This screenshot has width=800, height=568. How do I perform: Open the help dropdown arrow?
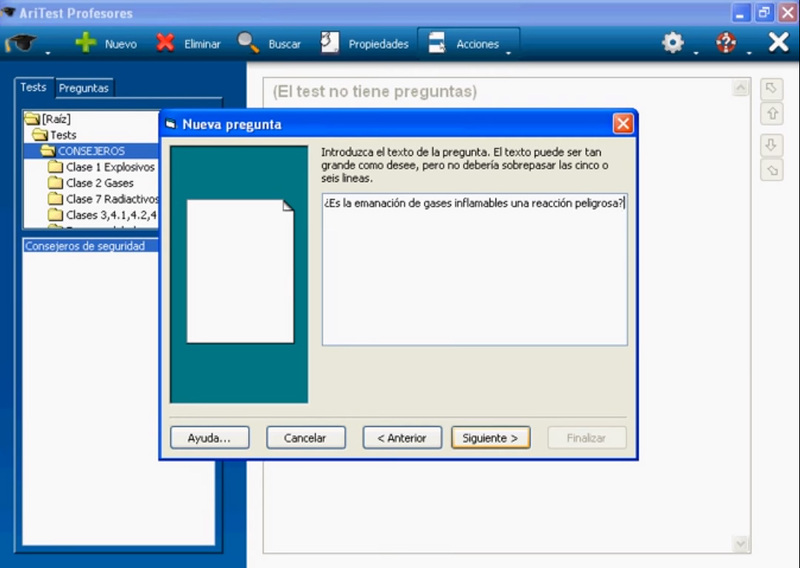click(x=748, y=53)
